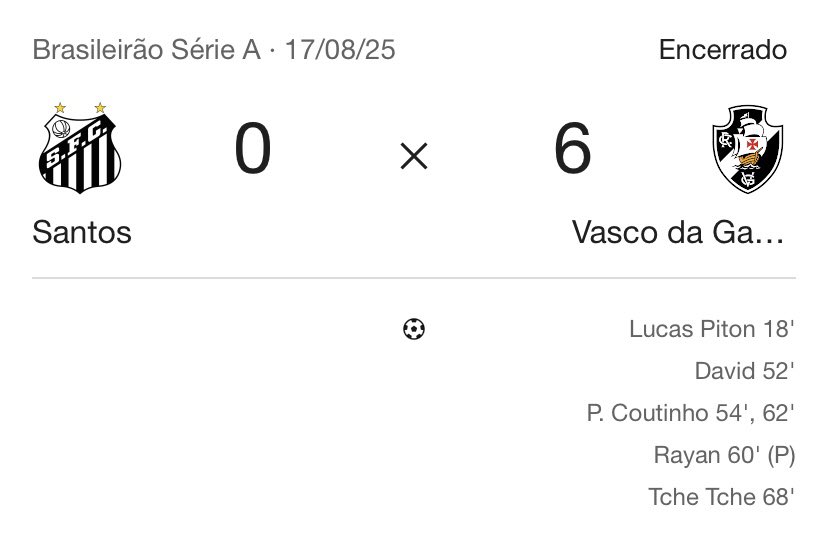Image resolution: width=828 pixels, height=537 pixels.
Task: Click the Santos club crest
Action: coord(80,154)
